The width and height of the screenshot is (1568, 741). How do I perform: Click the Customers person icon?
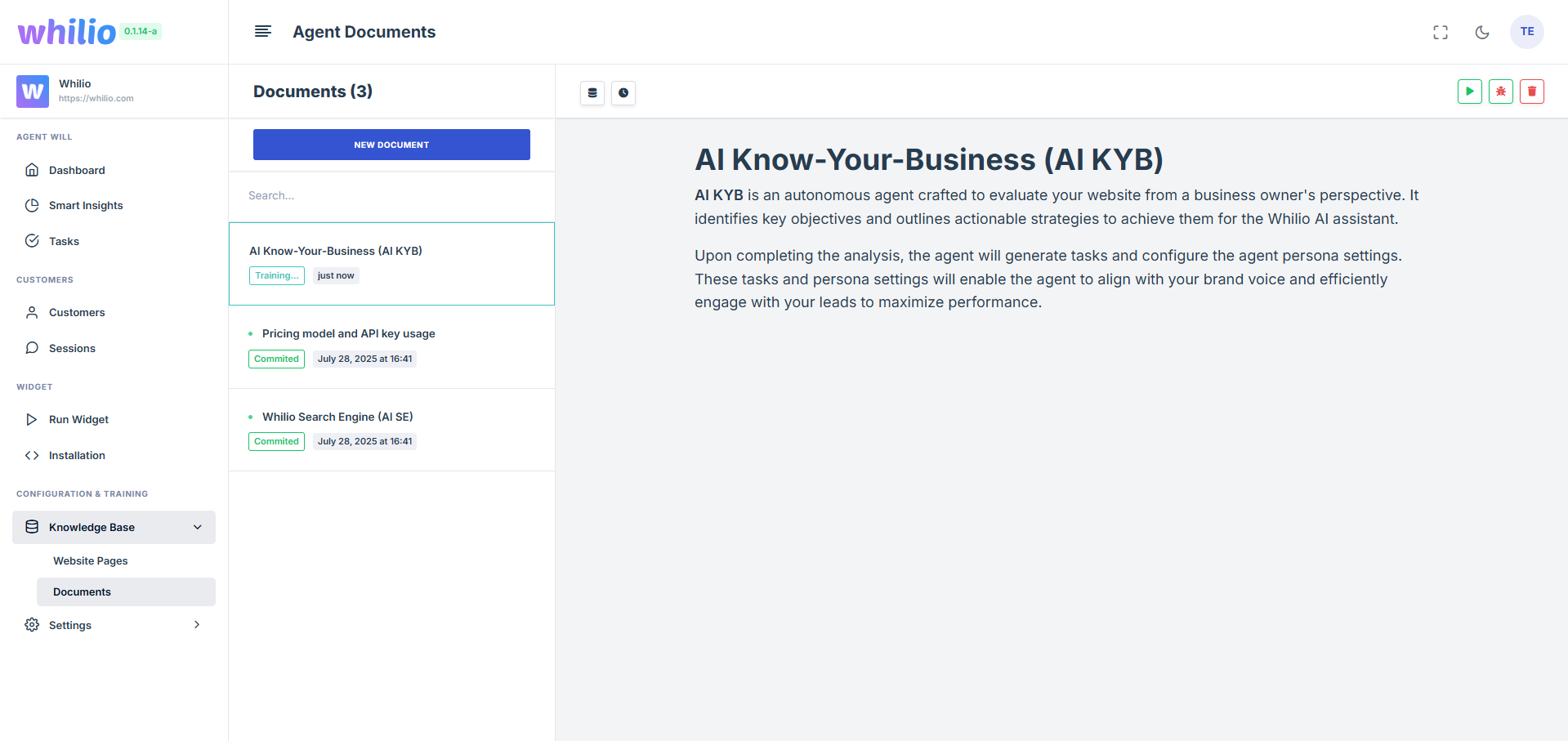click(x=32, y=312)
